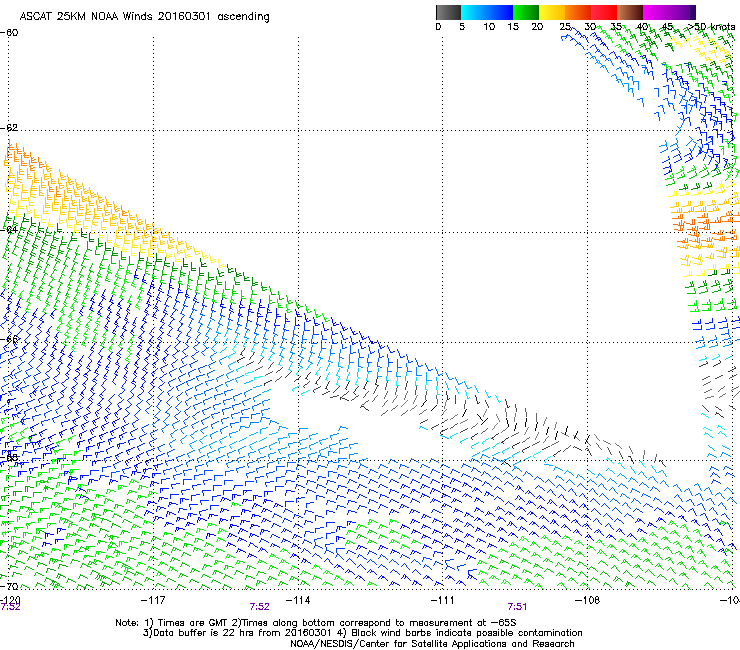Click the 'NOAA/NESDIS/Center for Satellite Applications and Research' credit

click(x=432, y=644)
